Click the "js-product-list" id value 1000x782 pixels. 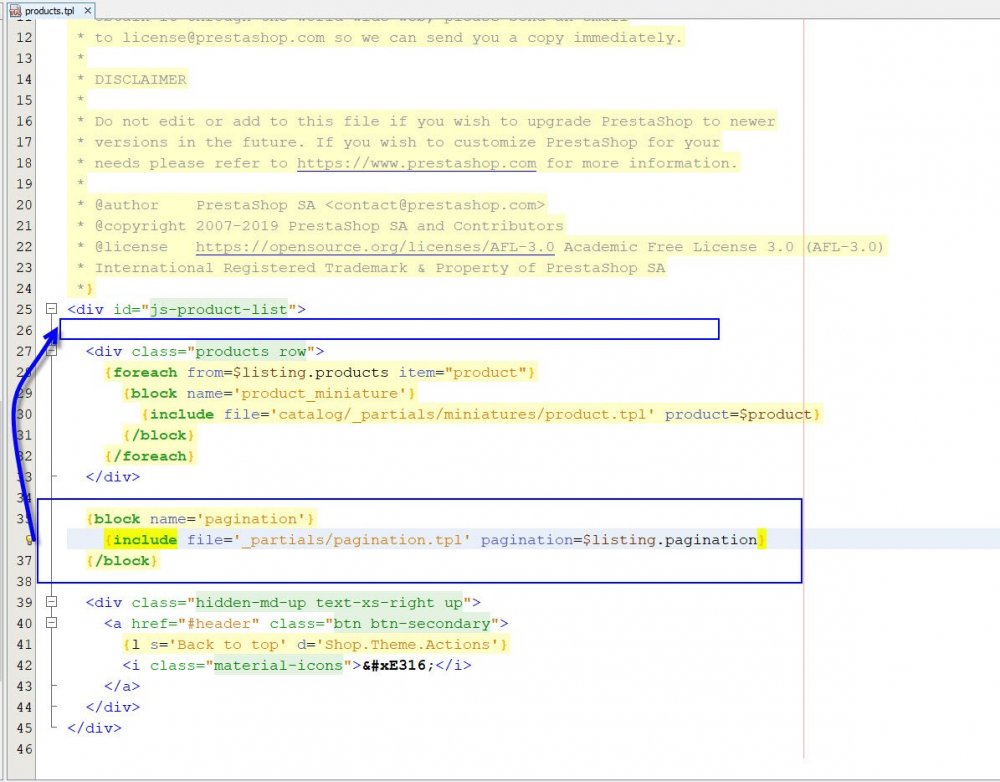(218, 309)
